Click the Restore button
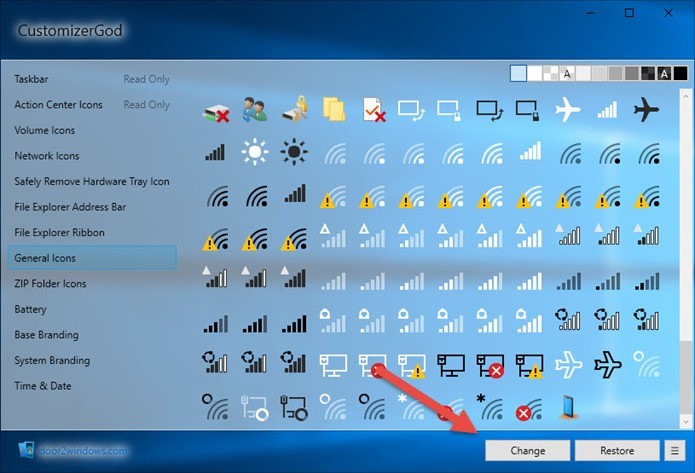 (x=617, y=451)
